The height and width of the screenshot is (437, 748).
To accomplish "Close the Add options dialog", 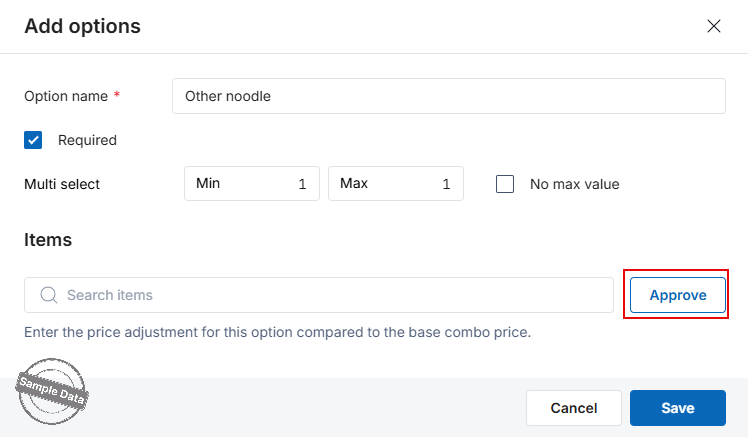I will click(714, 26).
